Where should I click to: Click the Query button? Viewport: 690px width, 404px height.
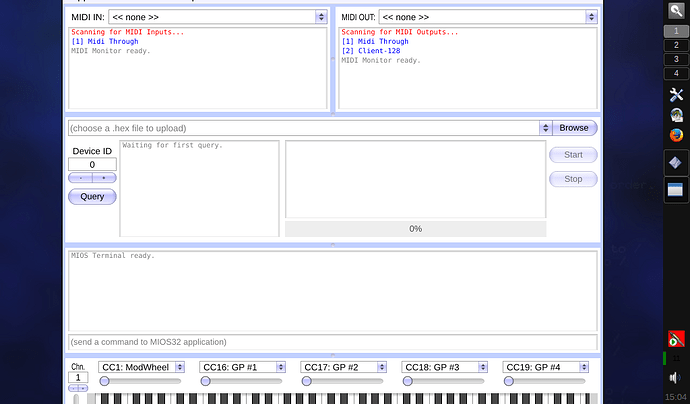click(92, 197)
